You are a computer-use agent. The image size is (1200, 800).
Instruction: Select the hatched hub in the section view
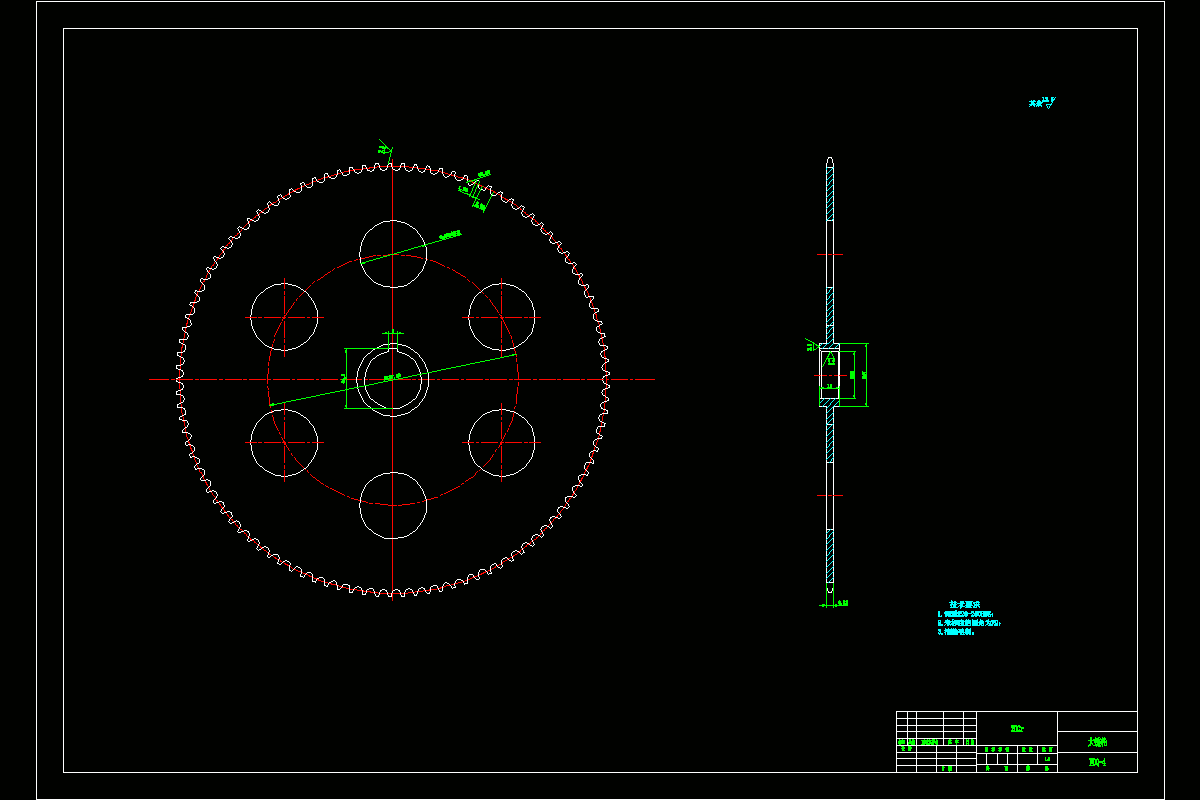pos(829,374)
